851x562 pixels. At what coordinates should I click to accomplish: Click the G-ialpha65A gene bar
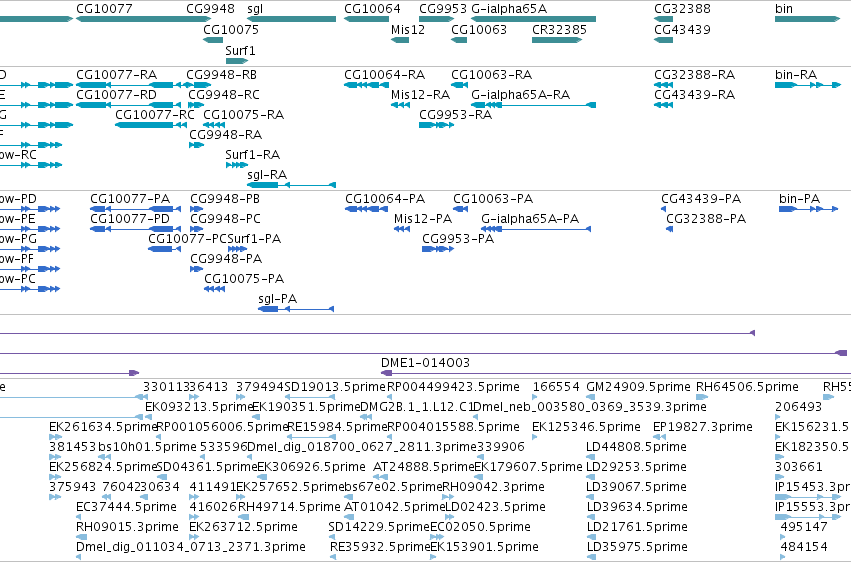[x=534, y=19]
